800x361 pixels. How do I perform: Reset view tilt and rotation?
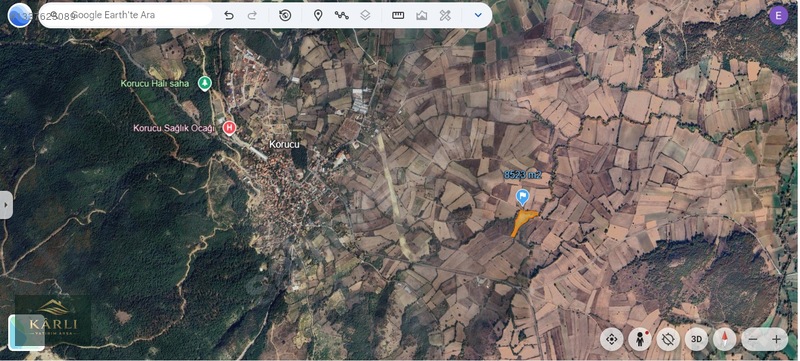pos(668,339)
